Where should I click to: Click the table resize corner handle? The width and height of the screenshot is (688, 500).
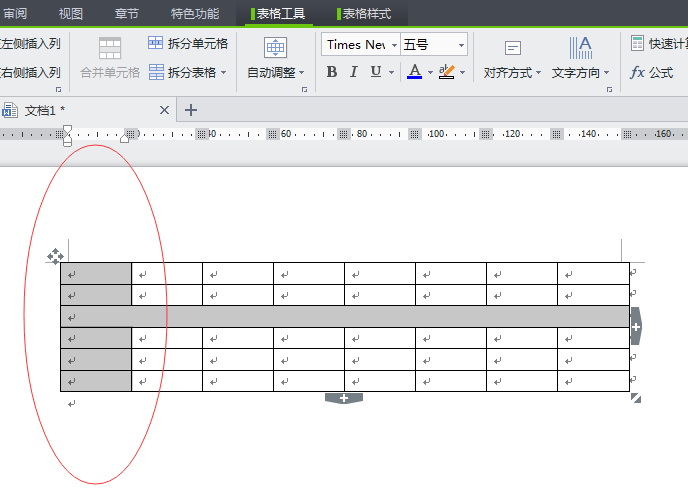636,398
